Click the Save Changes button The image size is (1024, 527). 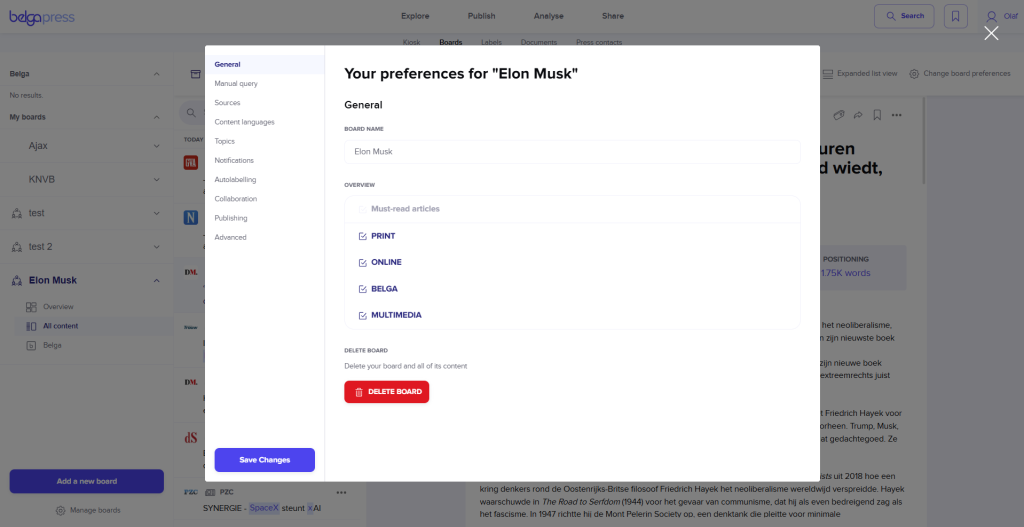click(265, 460)
